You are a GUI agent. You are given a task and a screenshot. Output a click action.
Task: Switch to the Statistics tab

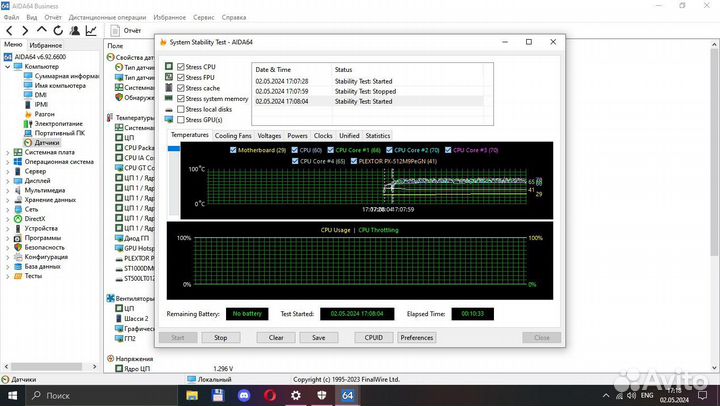tap(377, 135)
